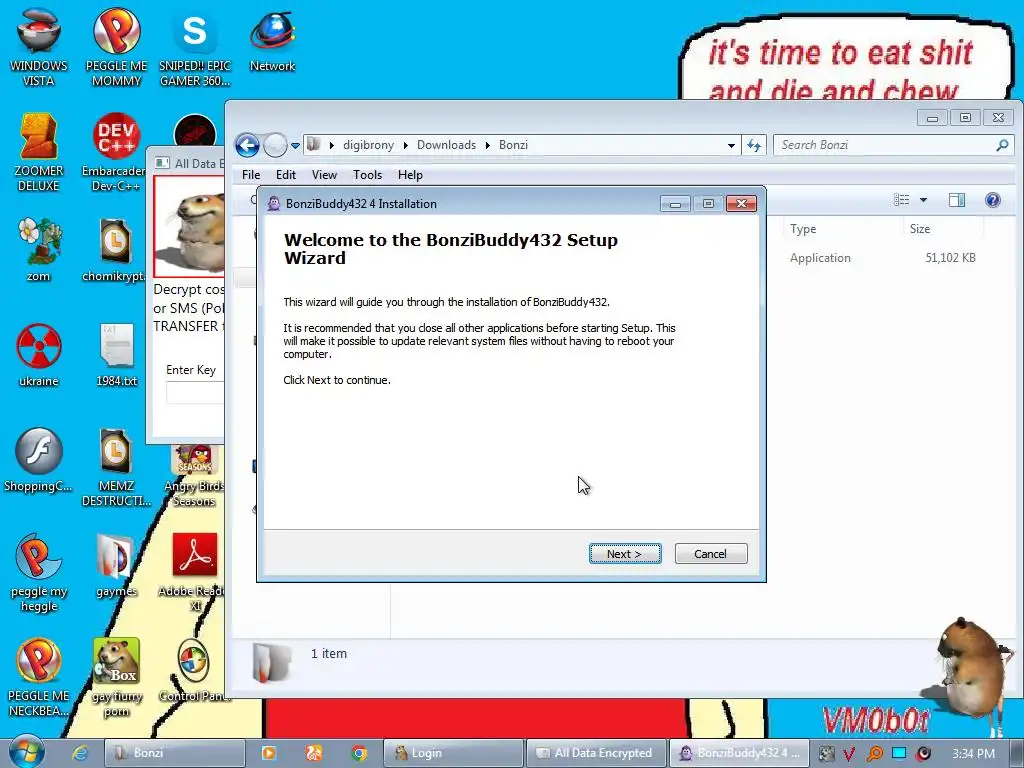Click the gaymes folder icon
The height and width of the screenshot is (768, 1024).
click(x=116, y=566)
